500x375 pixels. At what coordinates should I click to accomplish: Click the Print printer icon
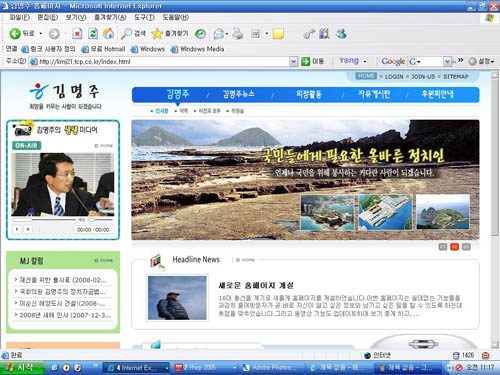click(238, 33)
